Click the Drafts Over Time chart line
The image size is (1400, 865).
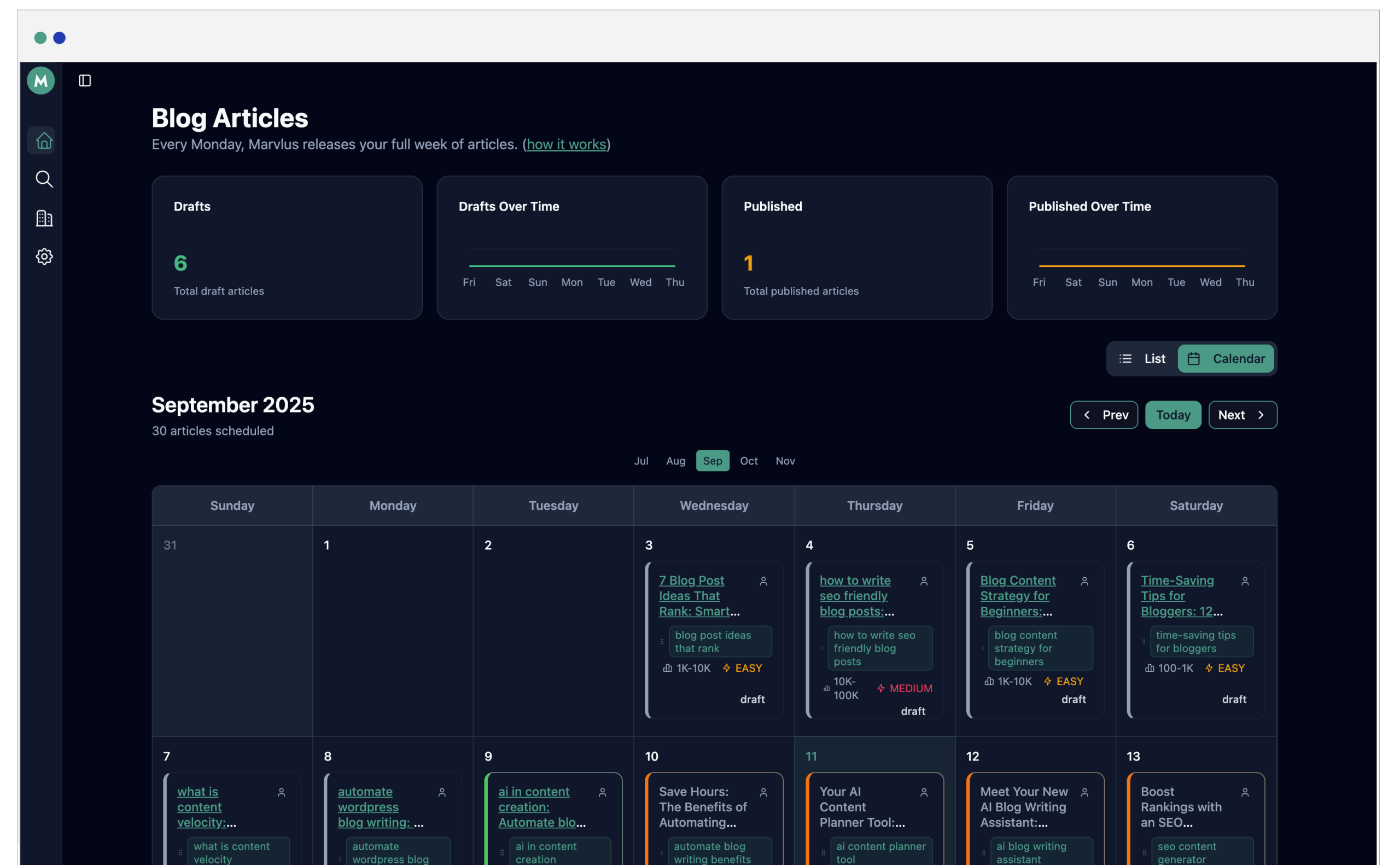(x=571, y=266)
